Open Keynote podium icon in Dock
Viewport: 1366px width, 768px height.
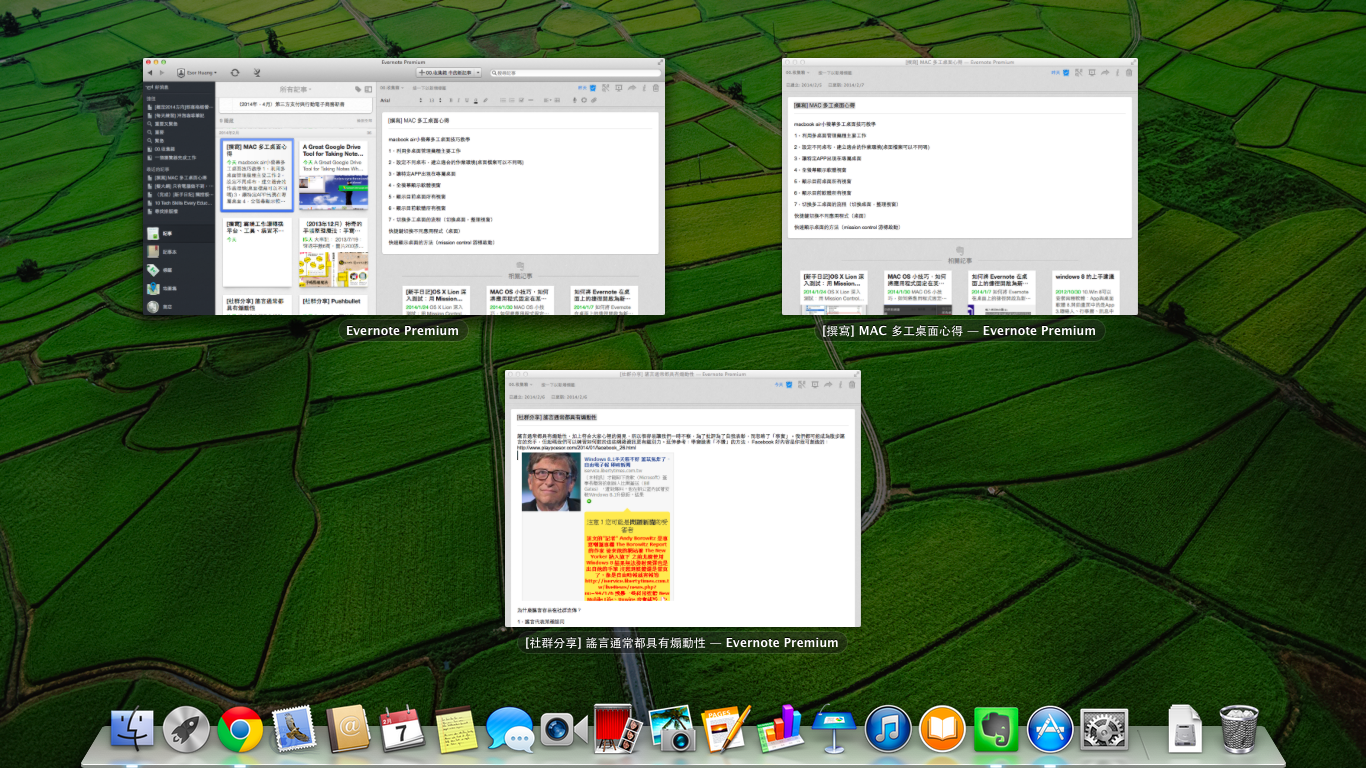coord(834,730)
